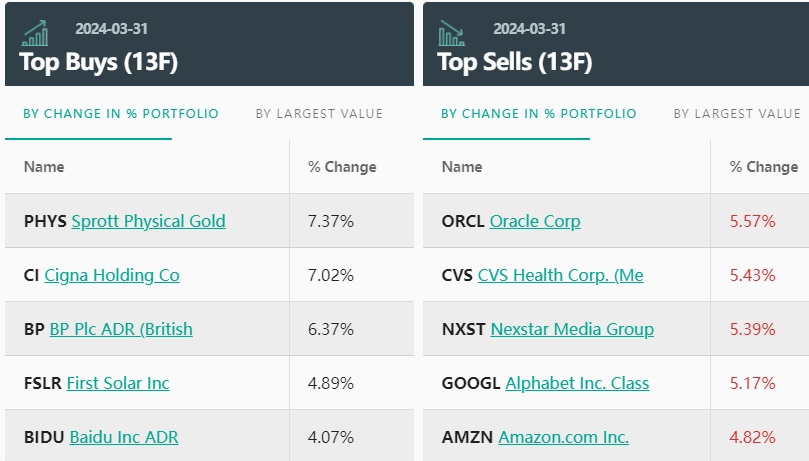Click the Top Buys rising chart icon
The image size is (809, 461).
(x=34, y=33)
